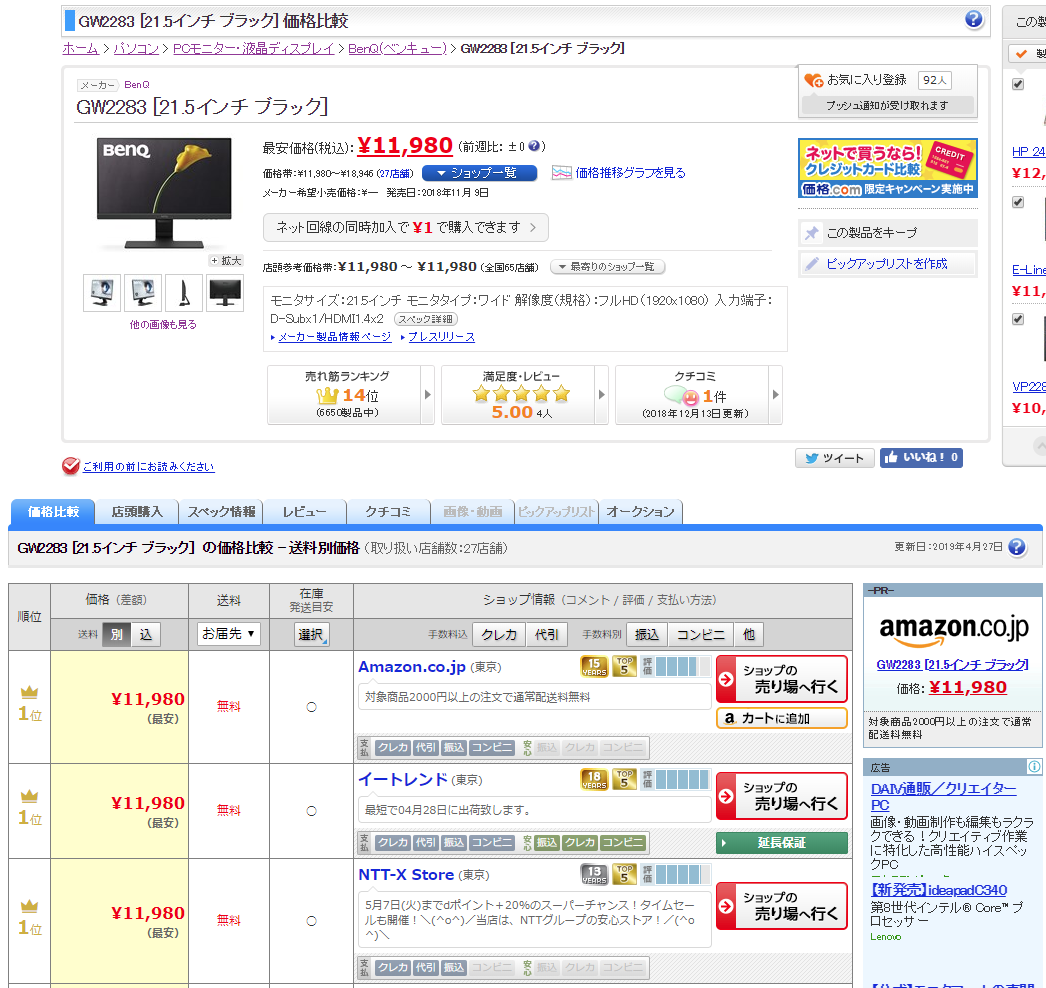This screenshot has height=988, width=1046.
Task: Click the 18 YEARS badge for イートレンド
Action: [x=594, y=779]
